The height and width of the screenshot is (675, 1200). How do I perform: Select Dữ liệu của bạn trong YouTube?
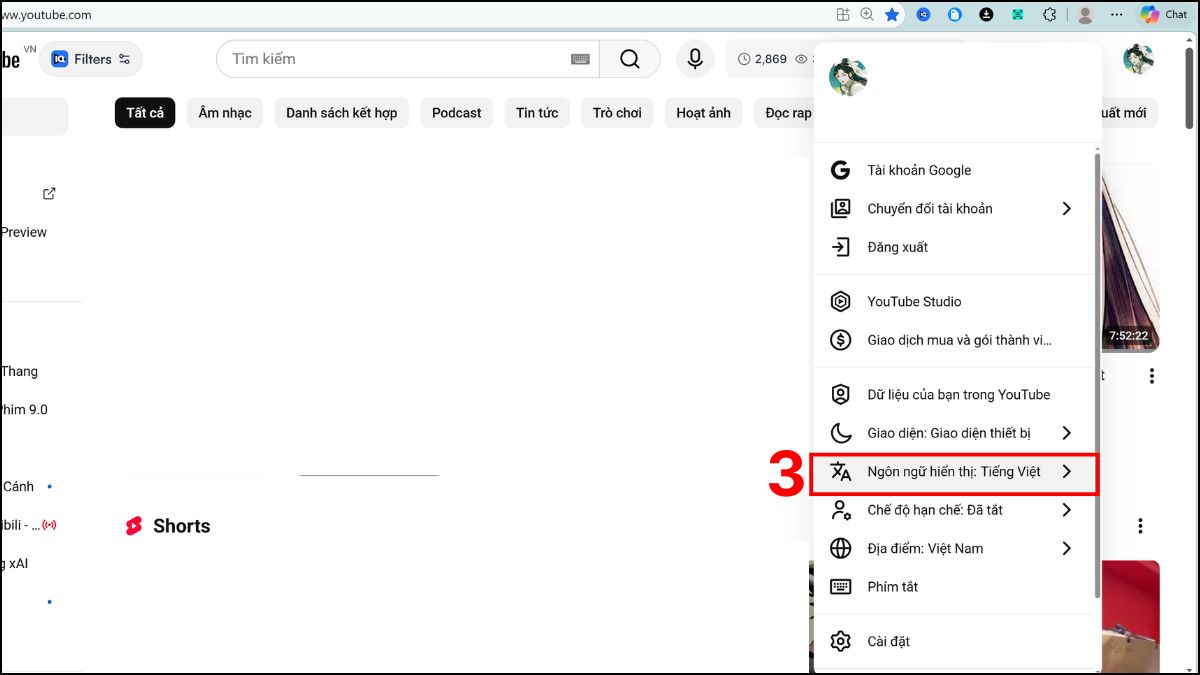click(956, 394)
